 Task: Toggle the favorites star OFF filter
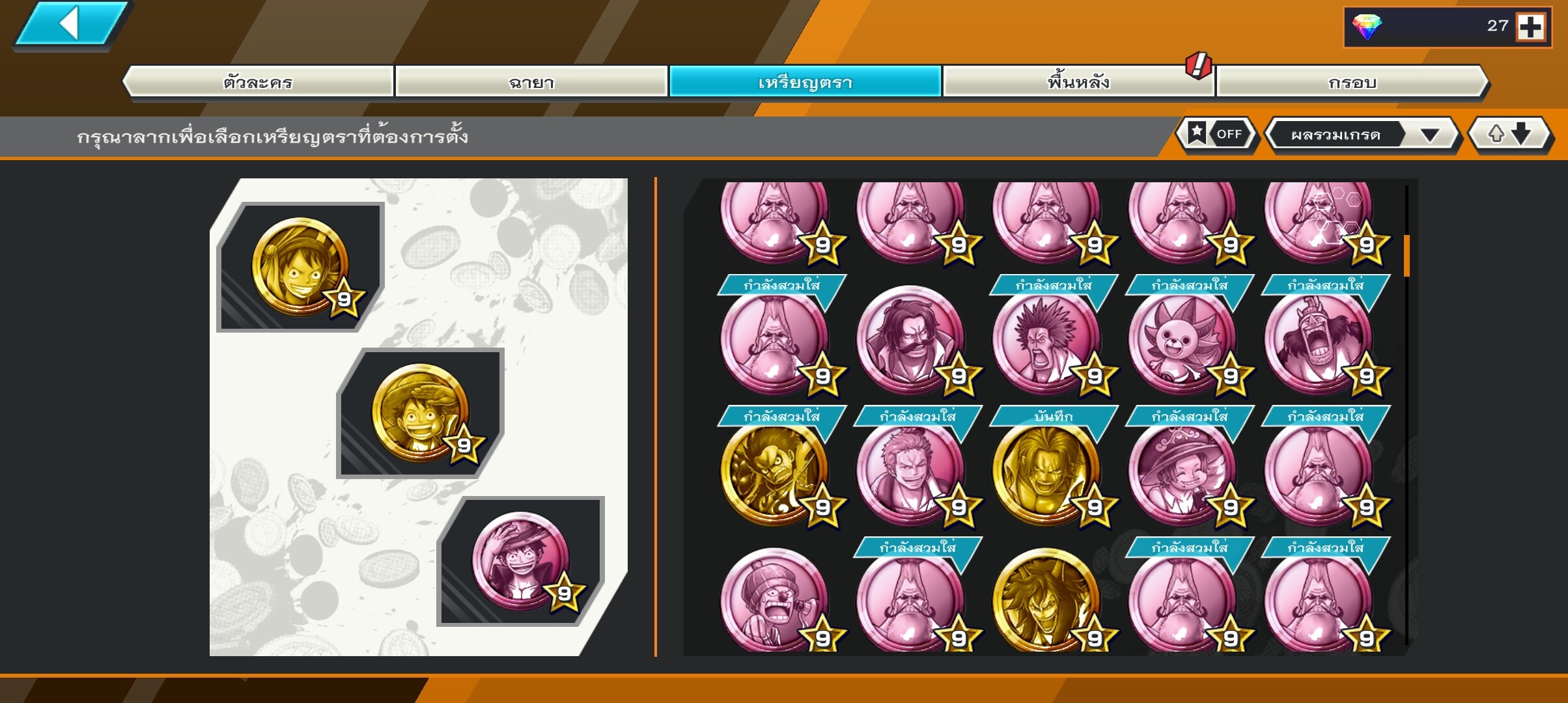[x=1215, y=135]
